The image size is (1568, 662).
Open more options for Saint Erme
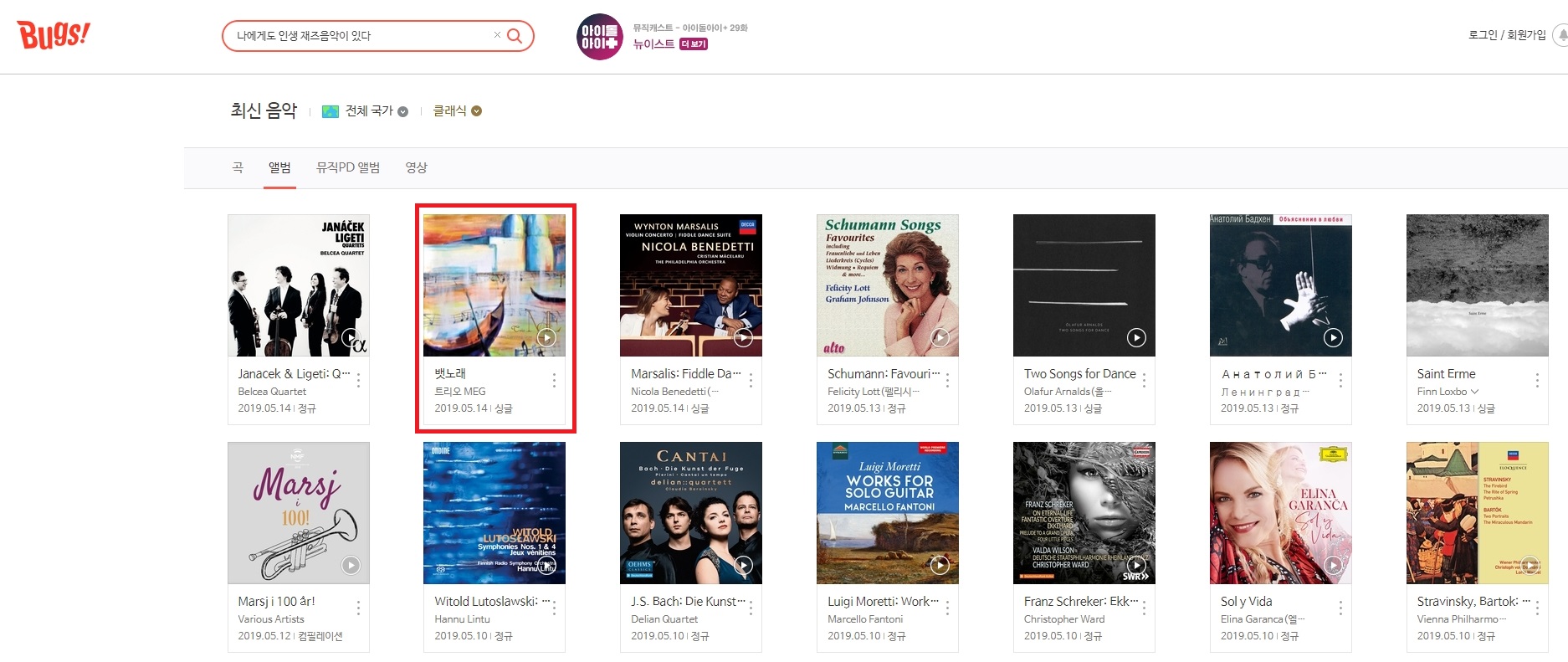pos(1537,381)
